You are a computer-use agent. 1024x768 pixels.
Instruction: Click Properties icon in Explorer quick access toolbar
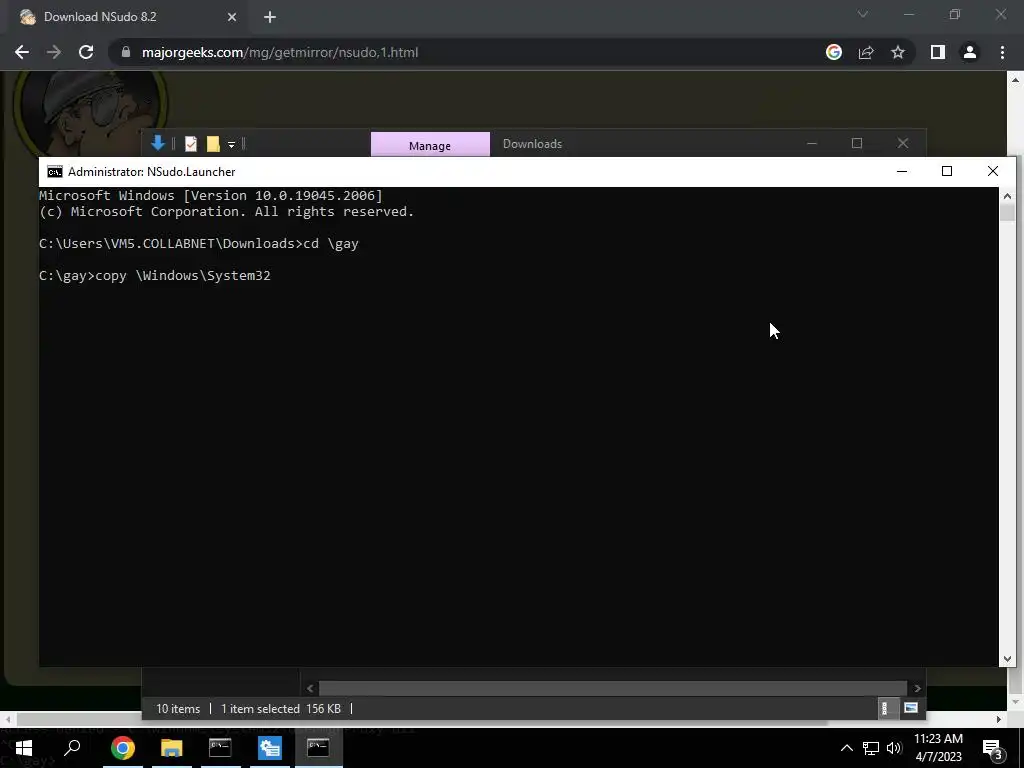(x=191, y=144)
